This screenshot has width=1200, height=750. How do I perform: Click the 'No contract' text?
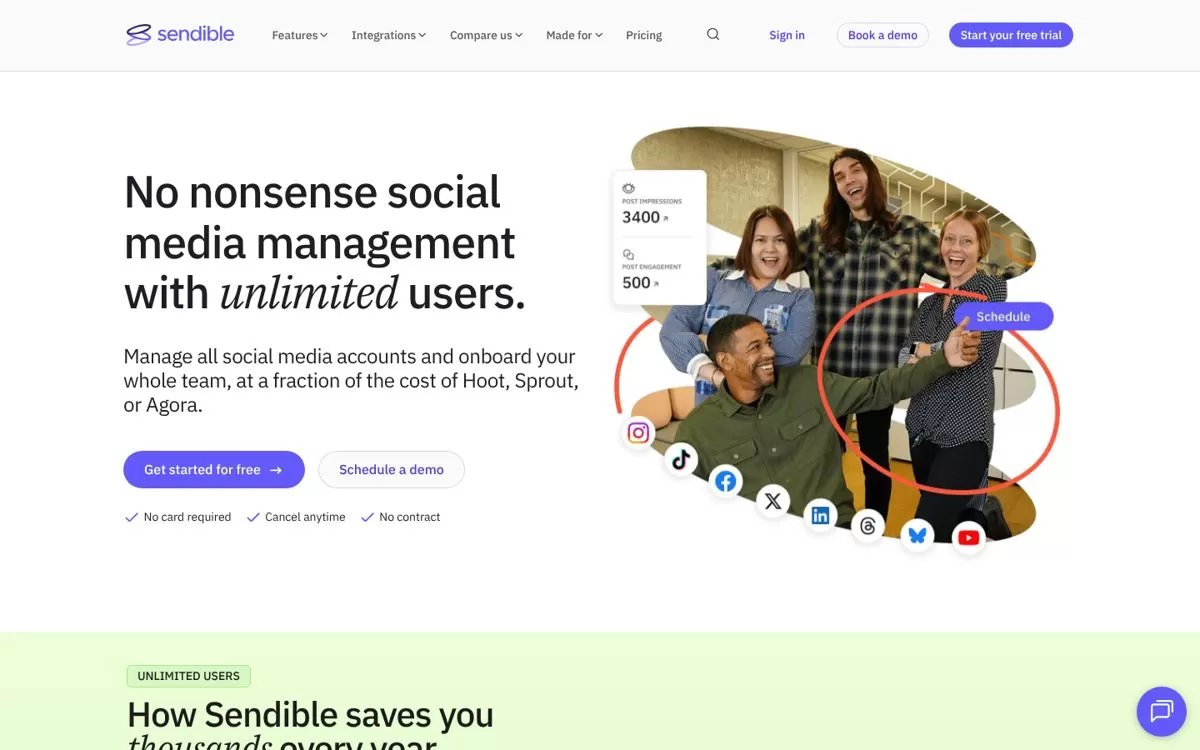[x=410, y=517]
